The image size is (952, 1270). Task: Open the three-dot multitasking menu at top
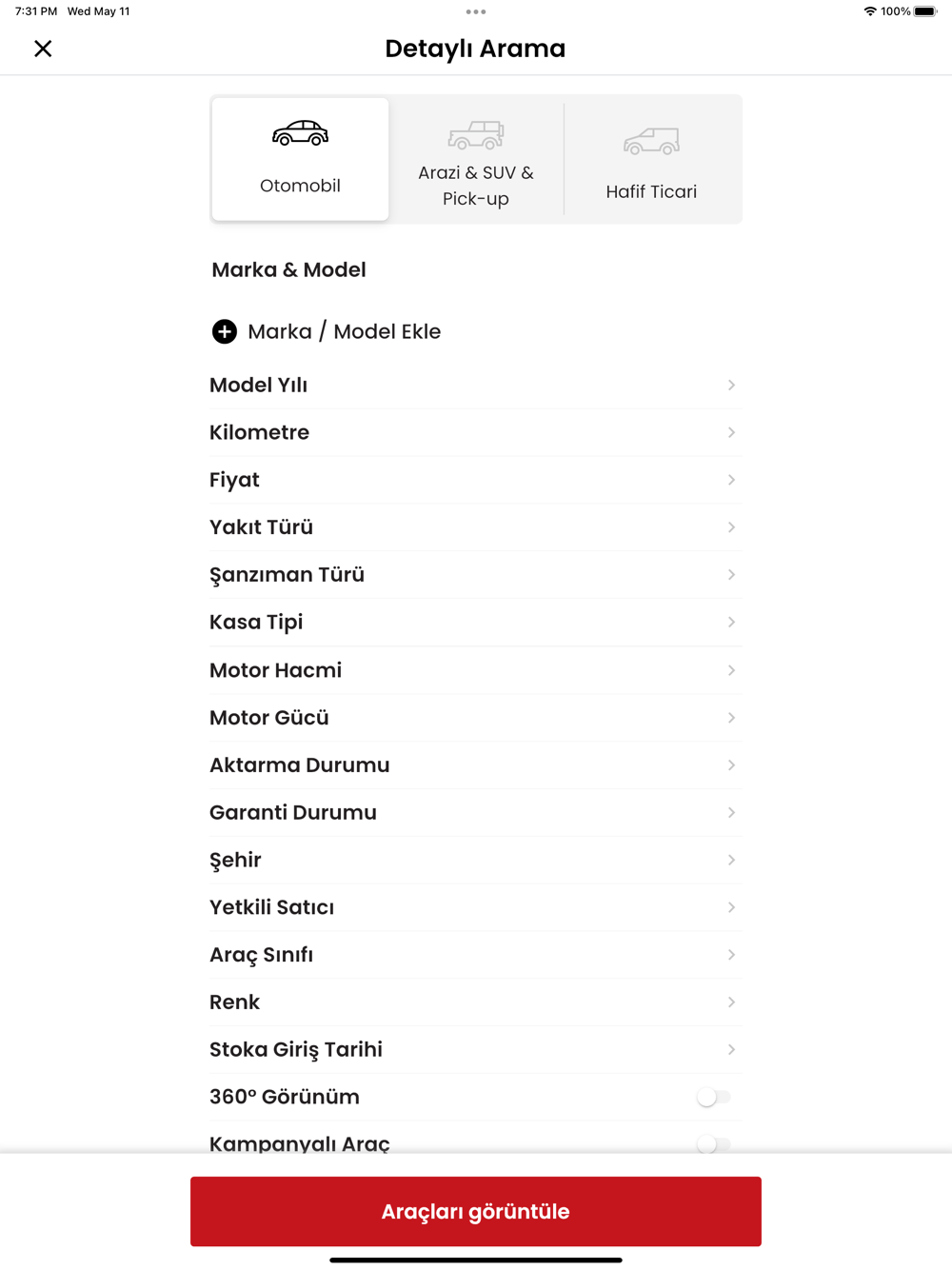coord(476,11)
